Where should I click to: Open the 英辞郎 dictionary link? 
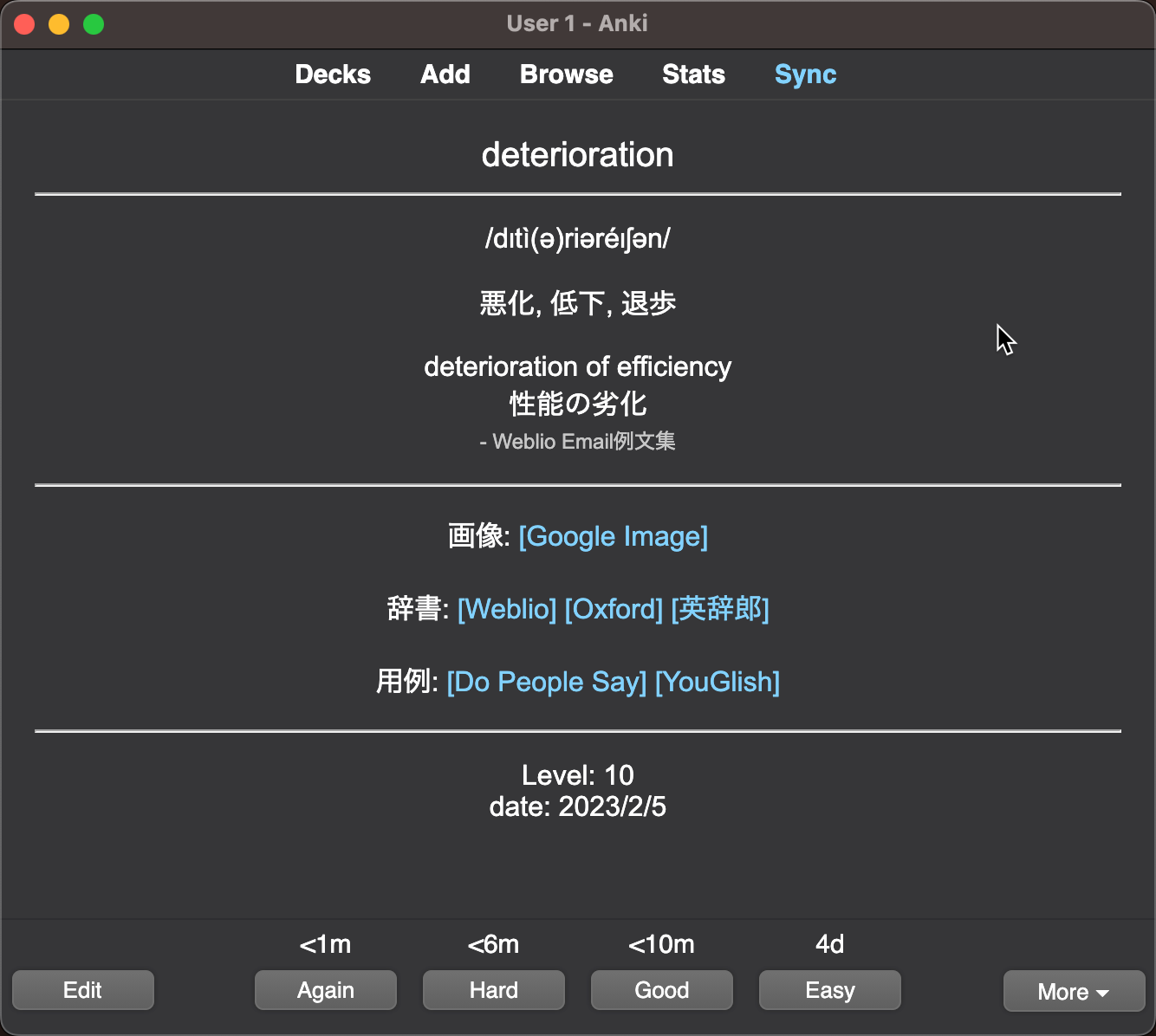[720, 609]
